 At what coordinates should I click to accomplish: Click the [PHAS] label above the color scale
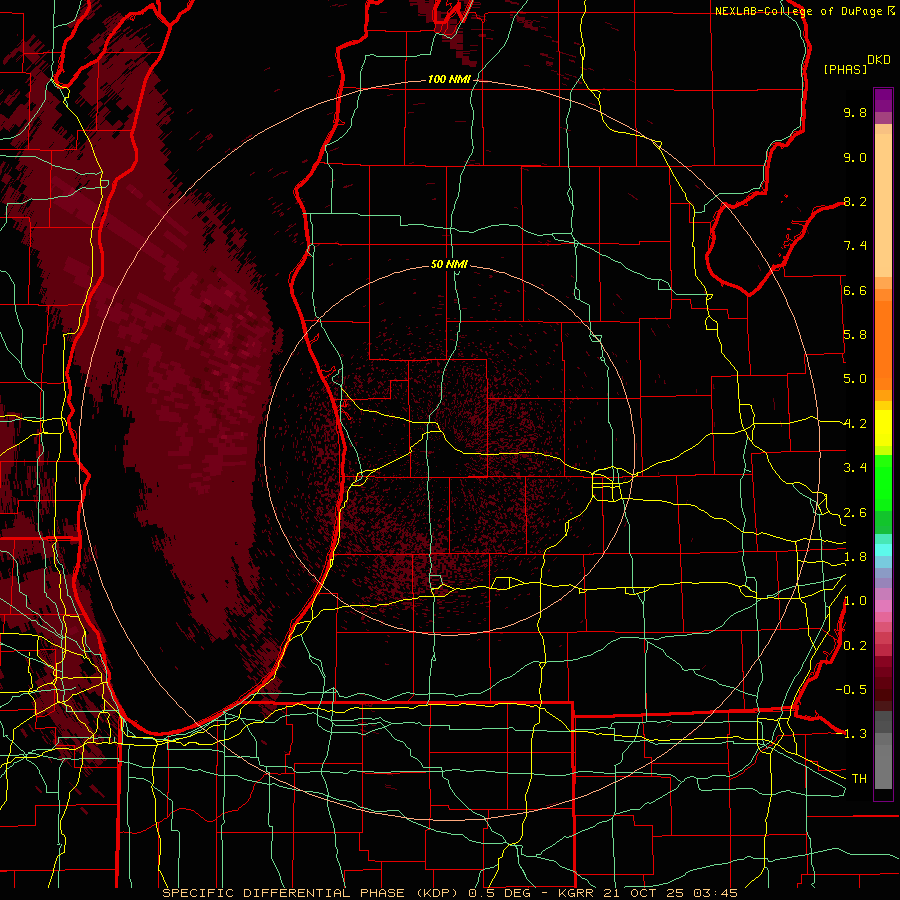(x=845, y=69)
